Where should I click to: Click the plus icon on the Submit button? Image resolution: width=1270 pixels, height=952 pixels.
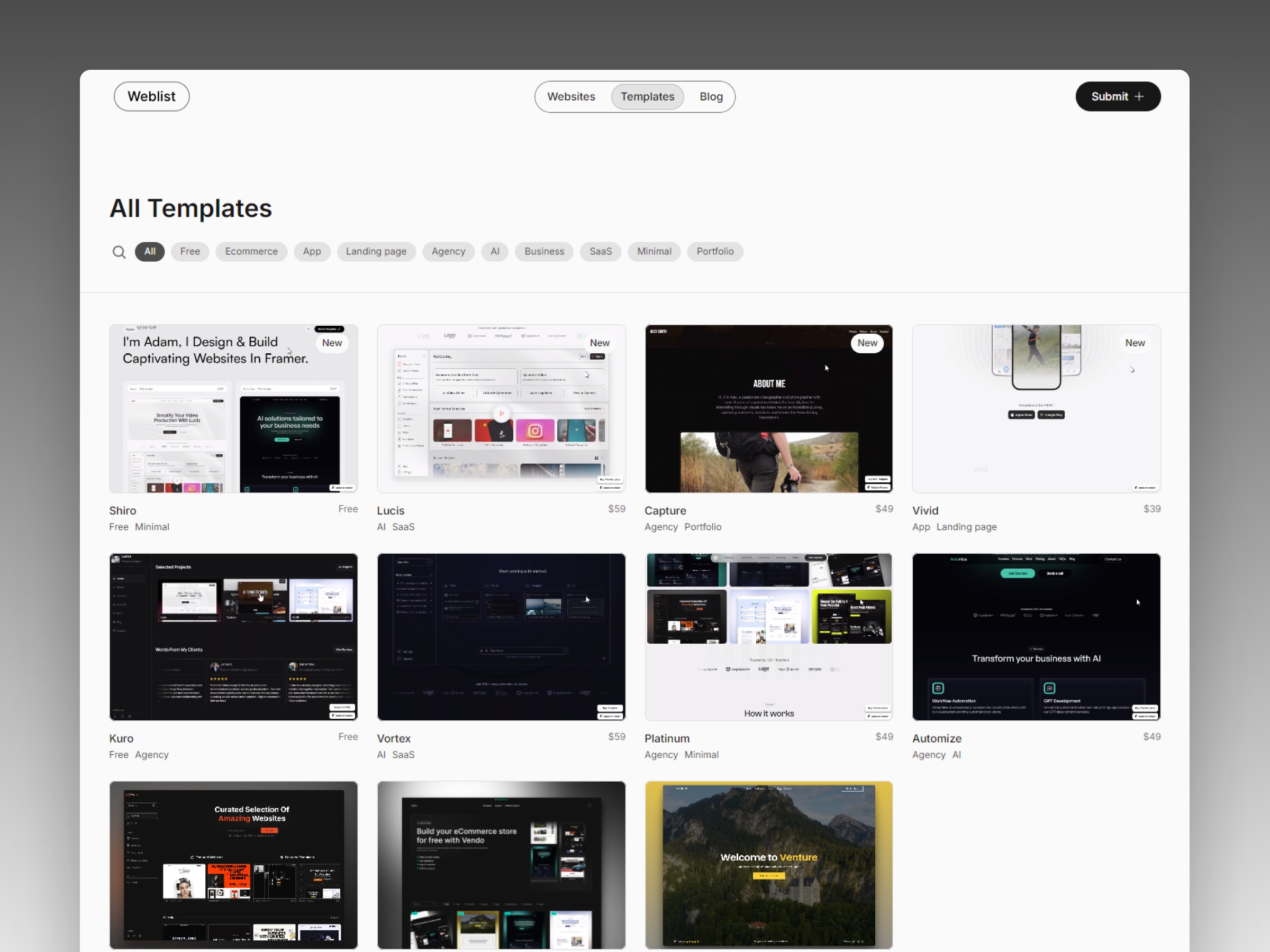coord(1141,96)
